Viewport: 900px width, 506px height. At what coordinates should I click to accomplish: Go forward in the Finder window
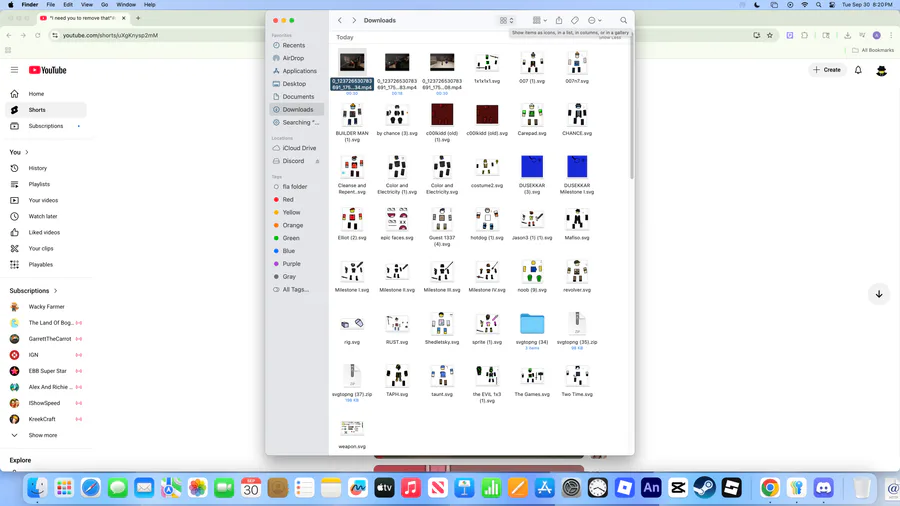point(354,20)
